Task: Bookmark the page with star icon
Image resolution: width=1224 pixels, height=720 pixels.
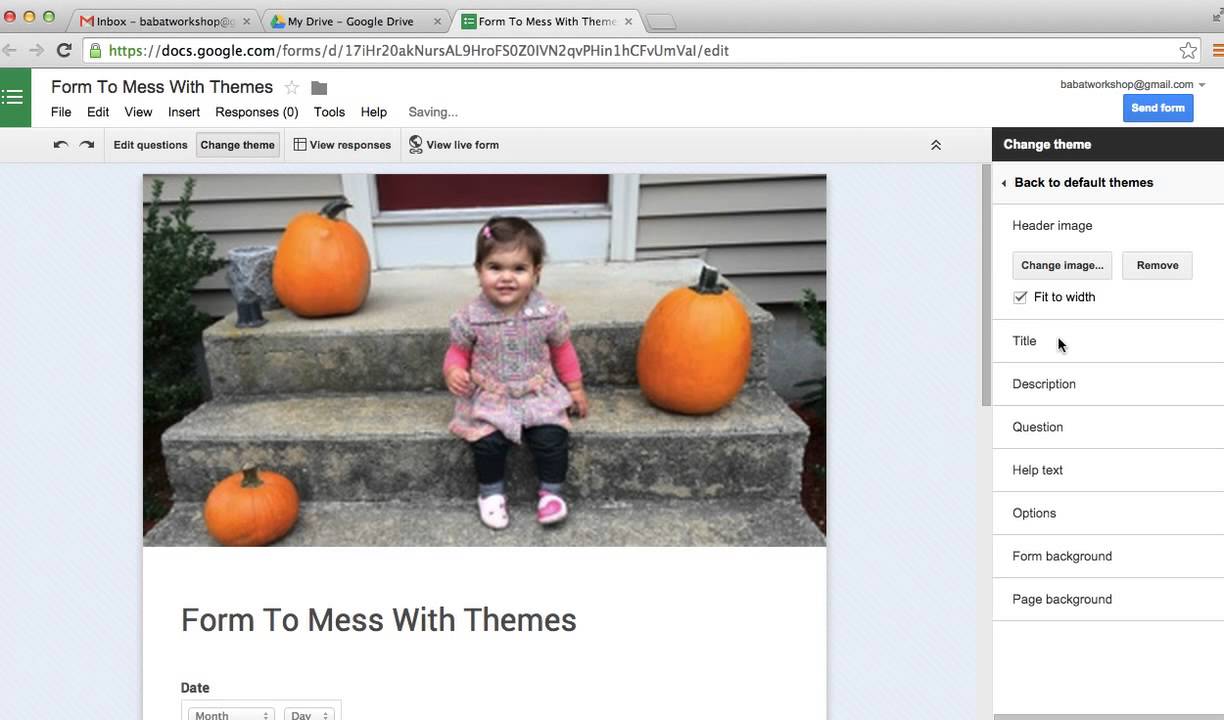Action: click(x=1188, y=50)
